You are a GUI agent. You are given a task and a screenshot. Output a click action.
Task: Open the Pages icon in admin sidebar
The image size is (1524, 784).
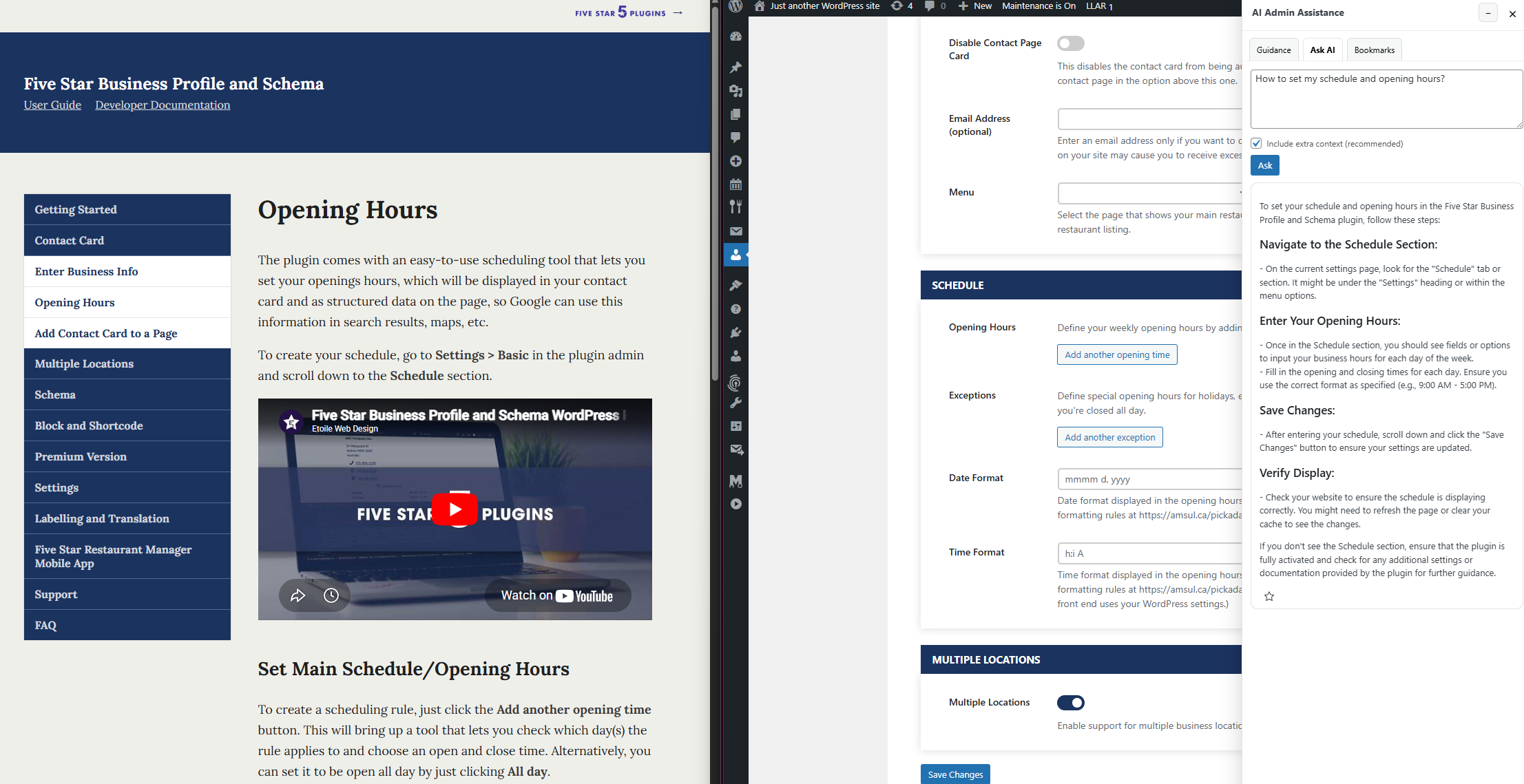pos(735,114)
